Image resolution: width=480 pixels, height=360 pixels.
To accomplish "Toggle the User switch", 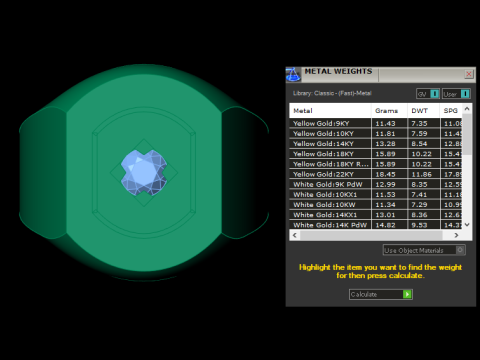I will tap(456, 94).
